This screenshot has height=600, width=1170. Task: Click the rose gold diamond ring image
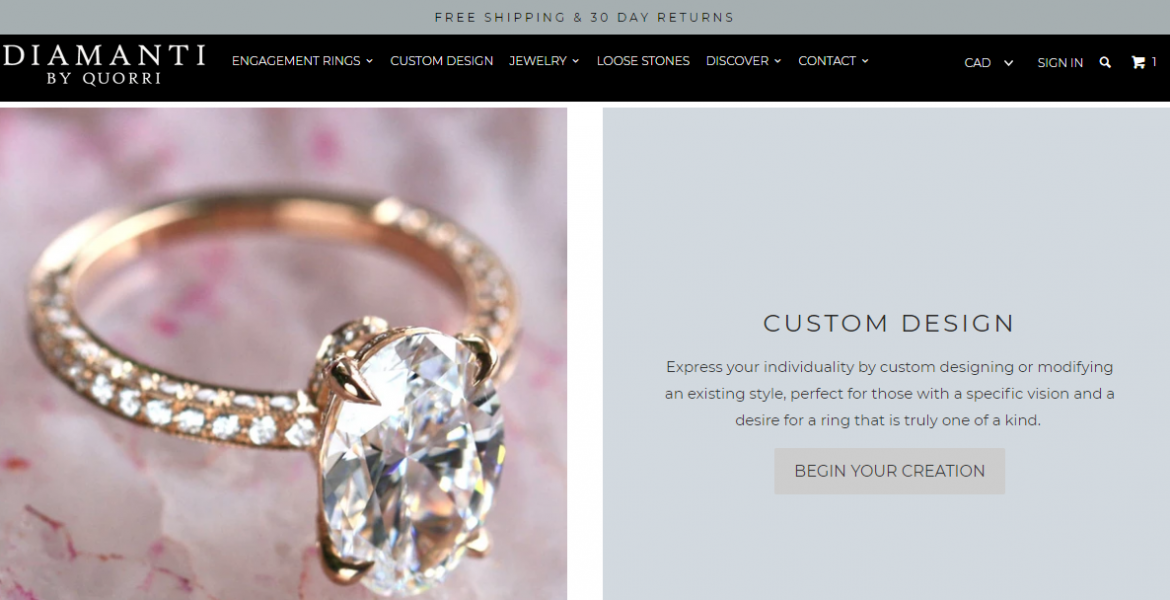(x=284, y=354)
